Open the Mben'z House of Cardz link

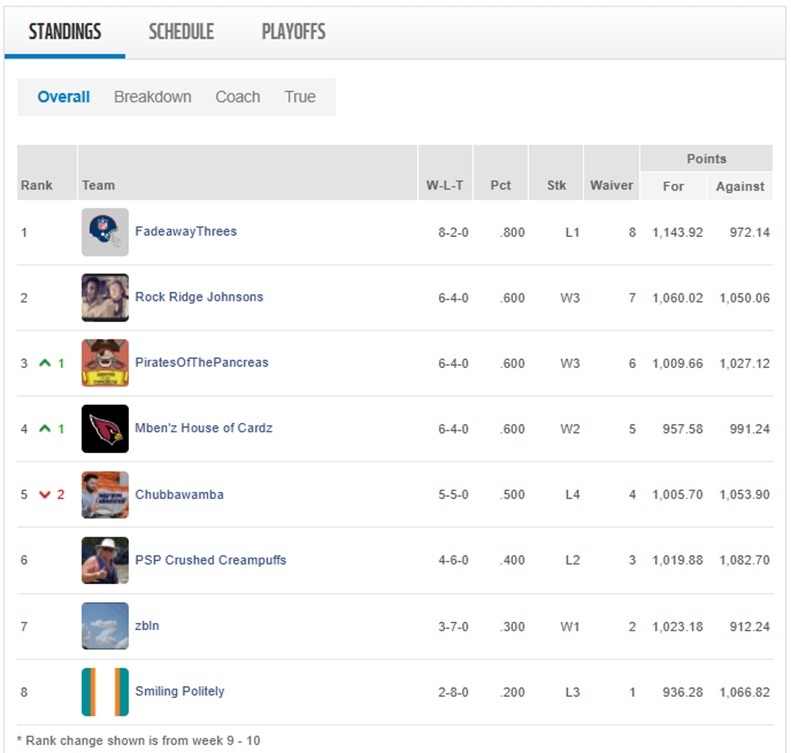[203, 428]
